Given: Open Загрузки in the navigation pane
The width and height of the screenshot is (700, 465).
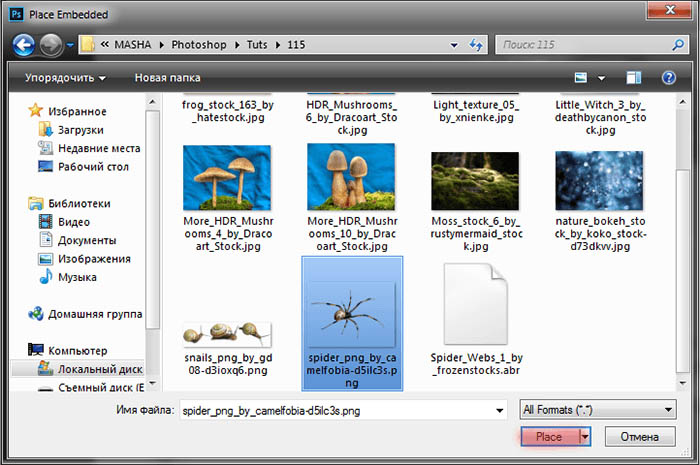Looking at the screenshot, I should pyautogui.click(x=81, y=130).
